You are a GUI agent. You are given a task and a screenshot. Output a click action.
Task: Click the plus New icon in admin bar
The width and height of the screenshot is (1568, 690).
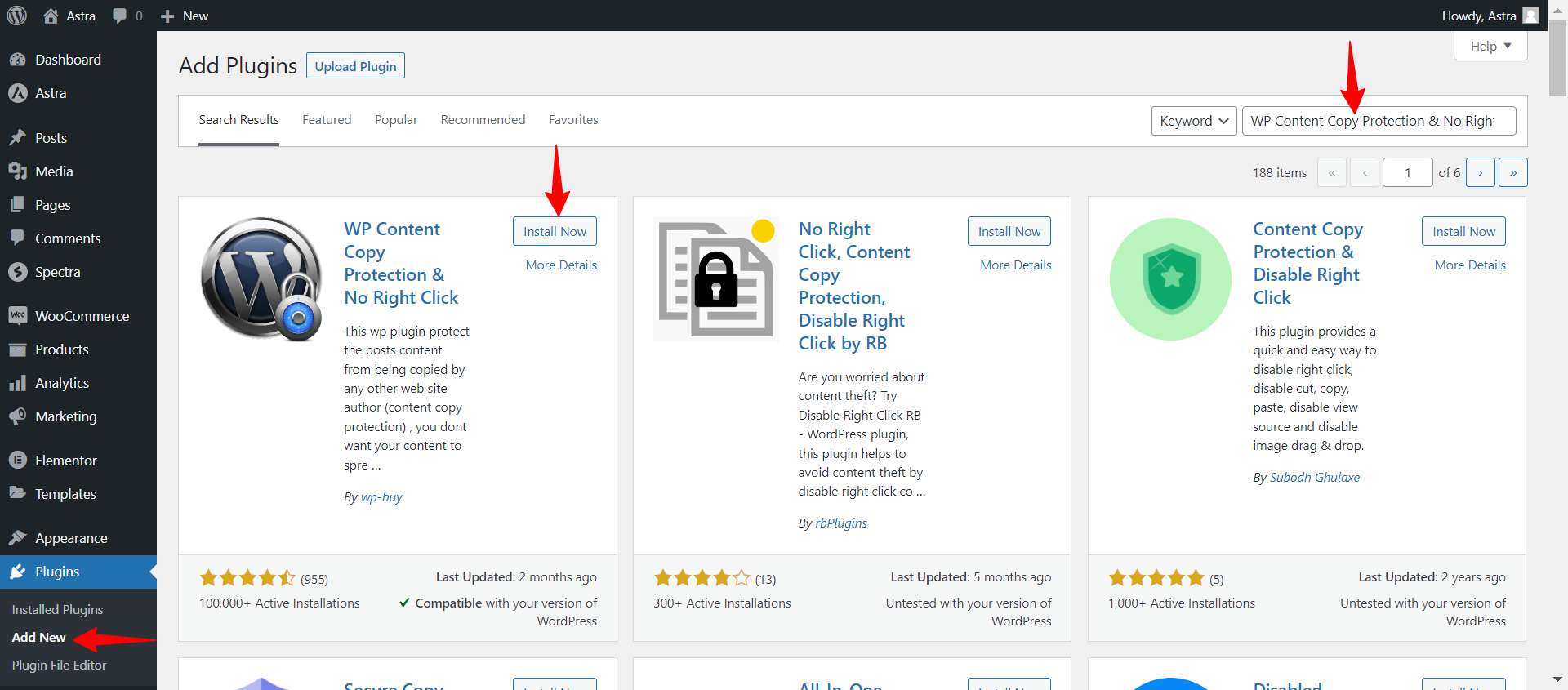pyautogui.click(x=167, y=16)
